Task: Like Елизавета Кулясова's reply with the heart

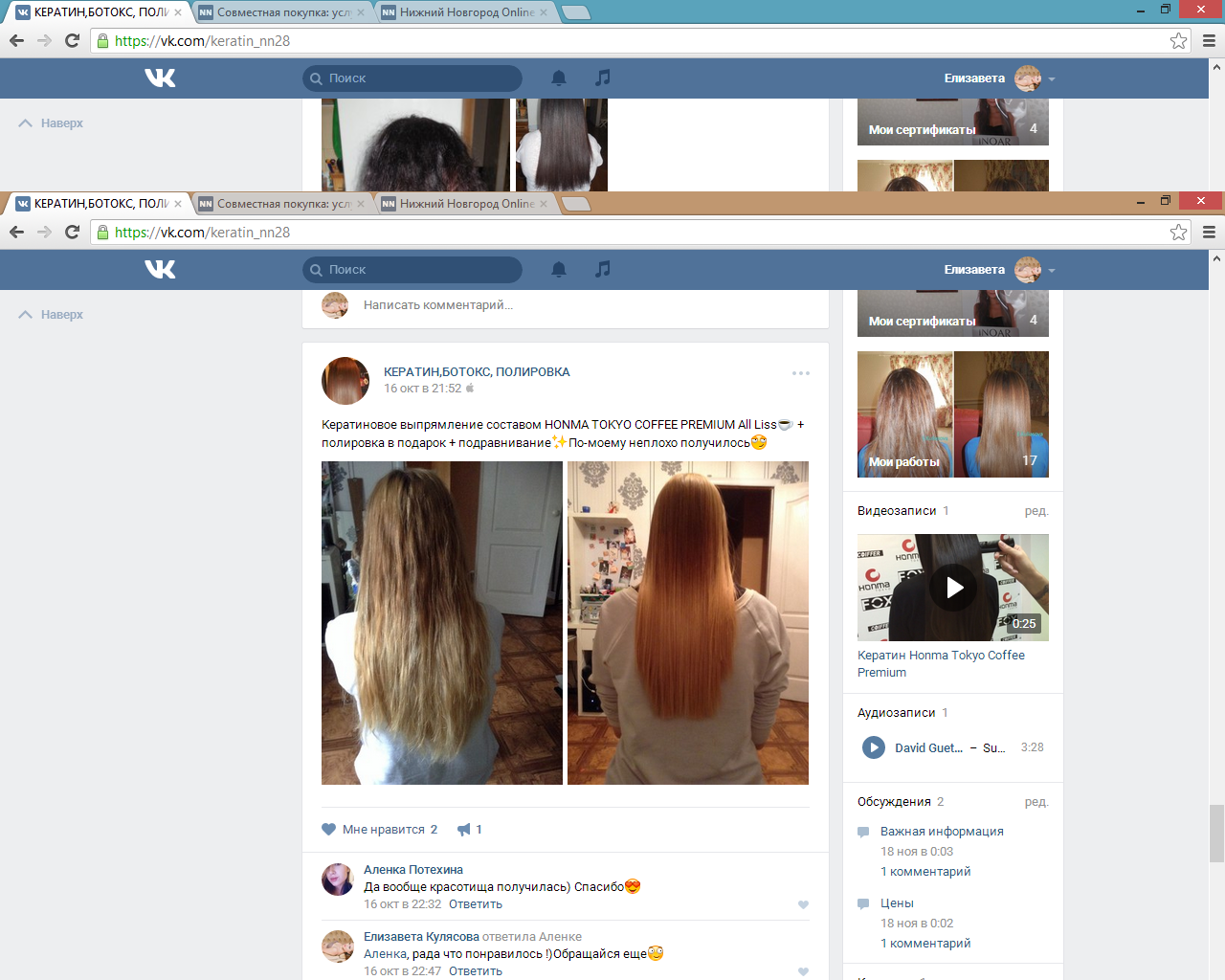Action: (803, 971)
